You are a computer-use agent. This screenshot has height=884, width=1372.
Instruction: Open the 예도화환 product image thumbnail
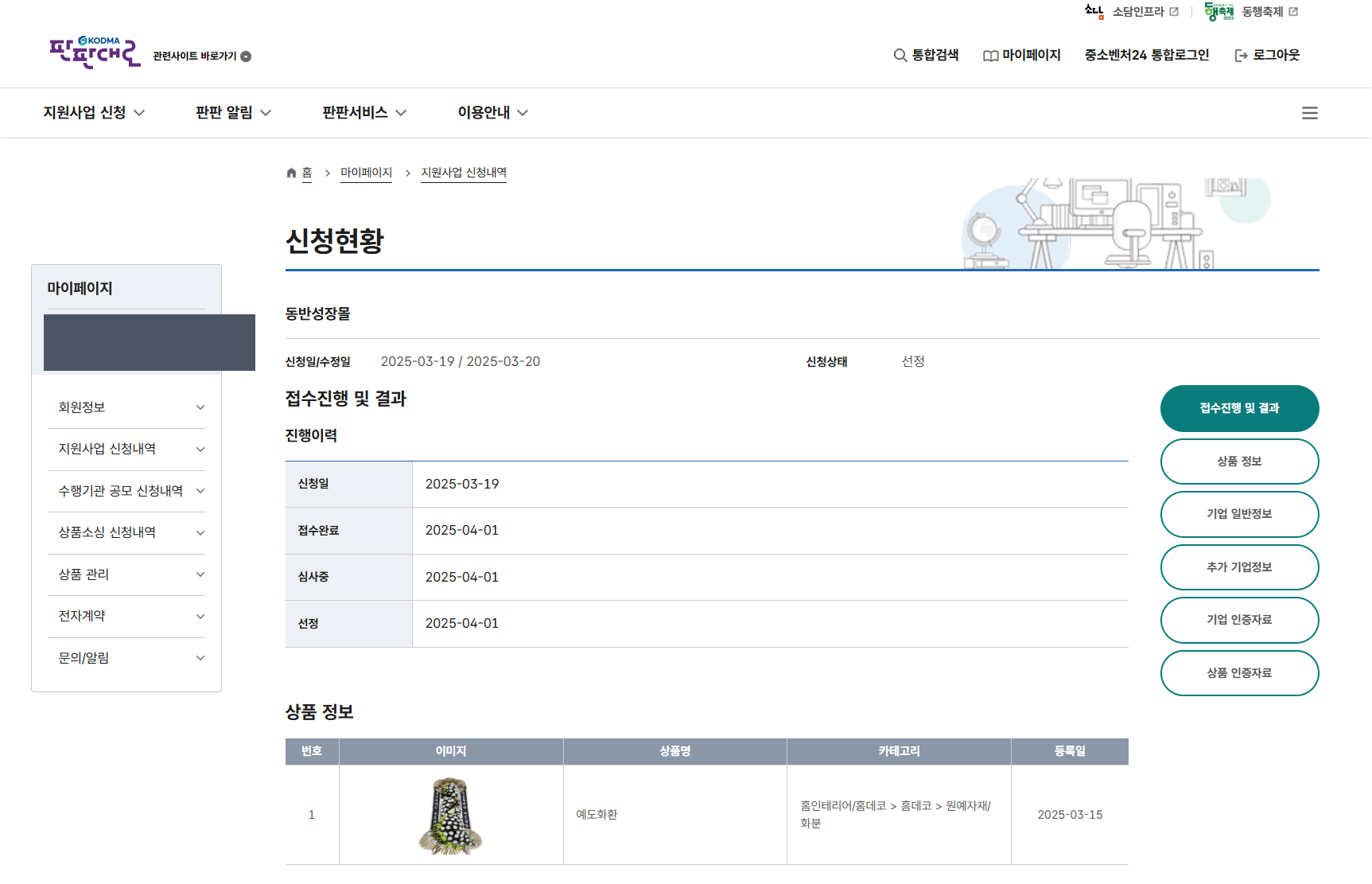click(451, 816)
